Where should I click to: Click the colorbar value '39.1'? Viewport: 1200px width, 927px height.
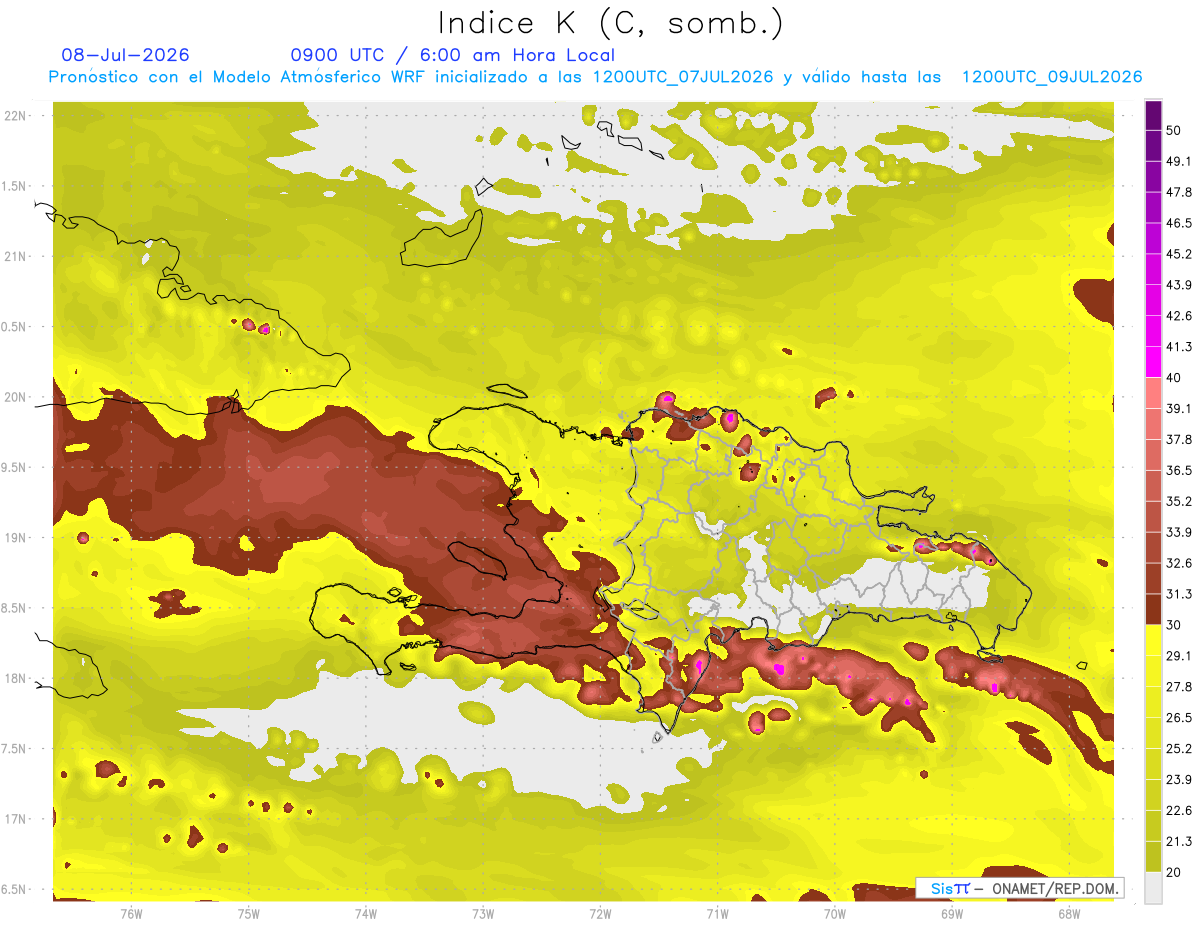pyautogui.click(x=1178, y=409)
